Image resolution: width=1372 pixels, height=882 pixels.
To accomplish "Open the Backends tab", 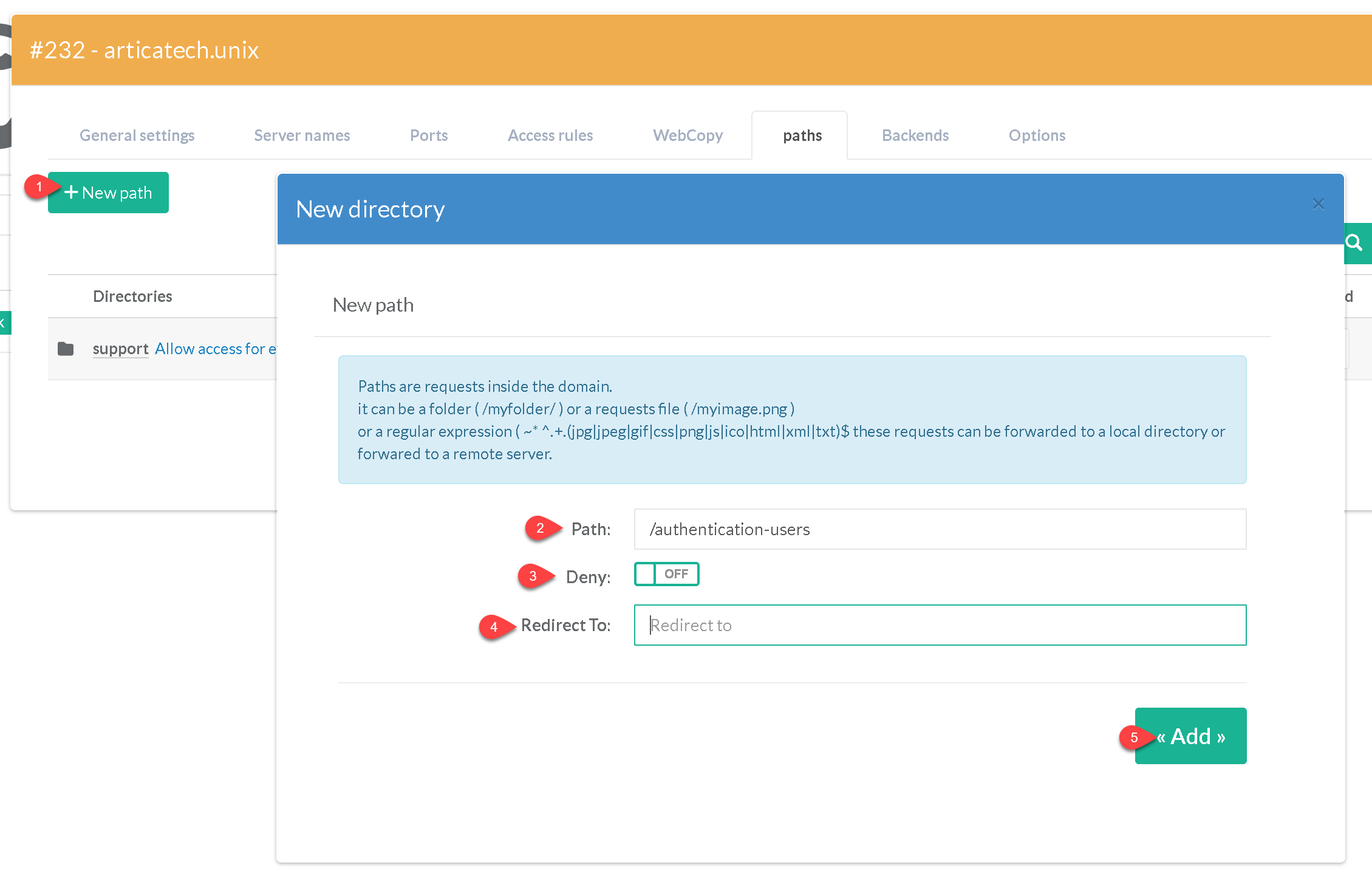I will 915,135.
